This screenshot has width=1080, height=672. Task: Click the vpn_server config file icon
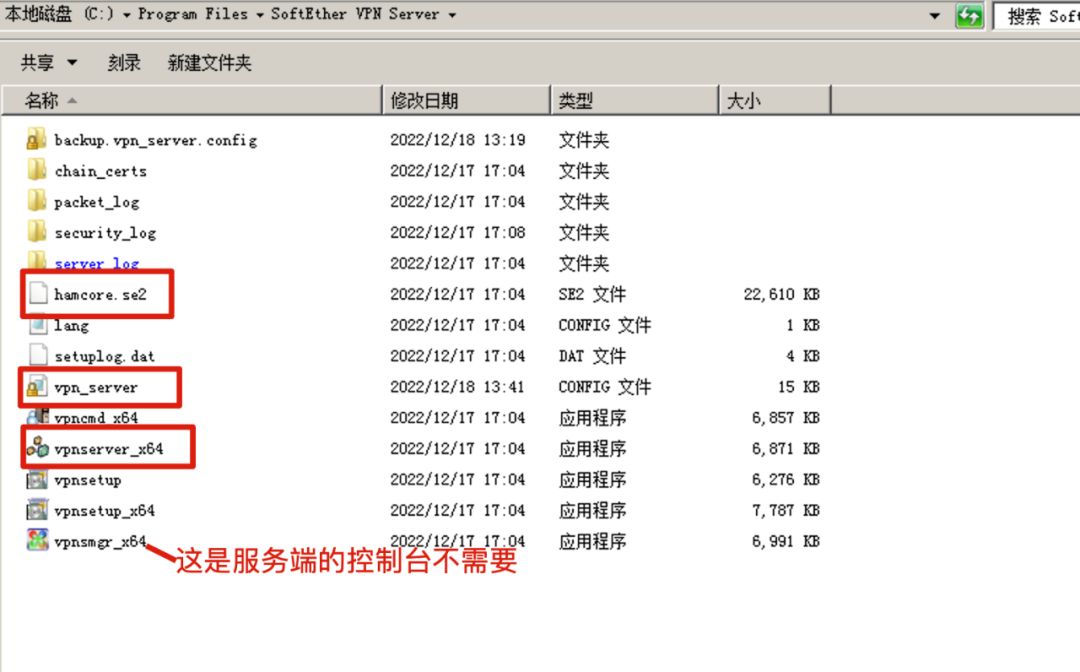click(x=37, y=387)
